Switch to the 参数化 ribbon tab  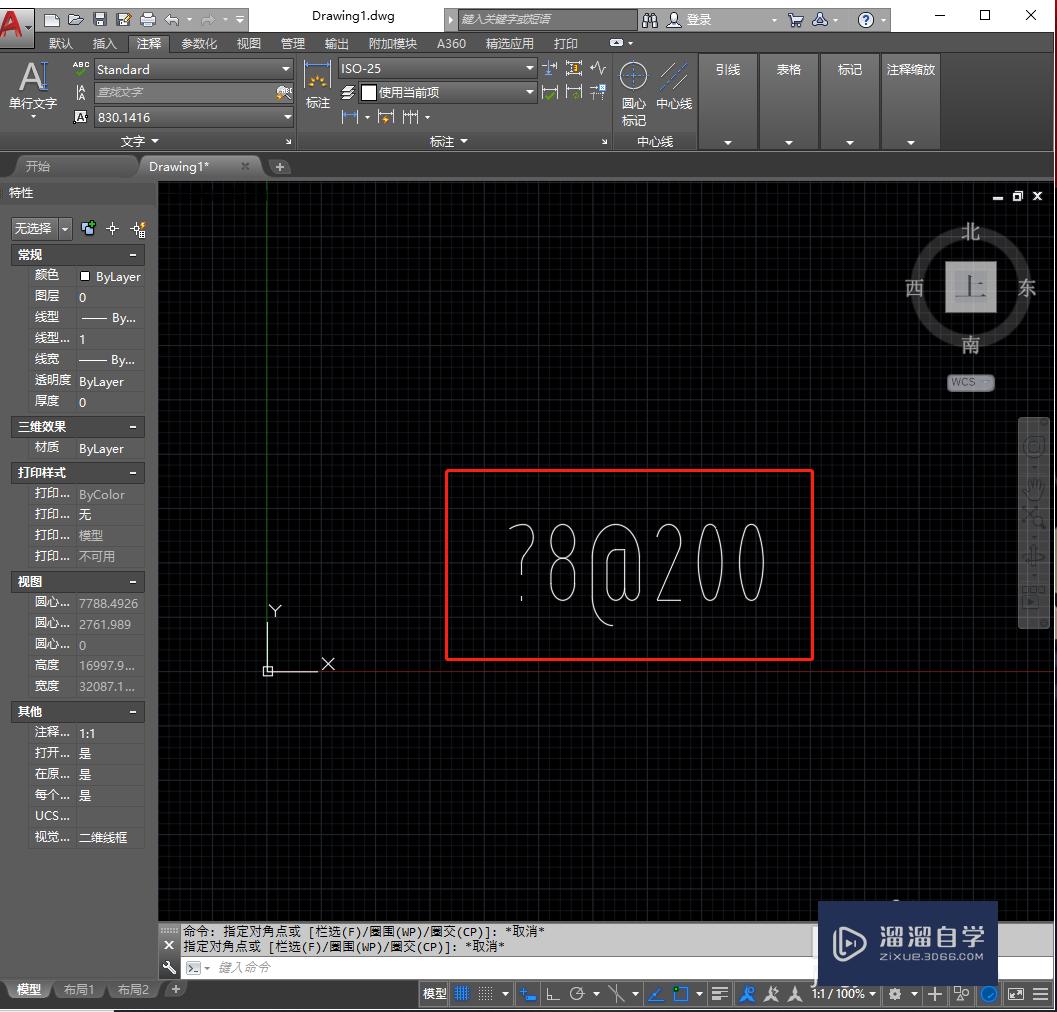(198, 43)
